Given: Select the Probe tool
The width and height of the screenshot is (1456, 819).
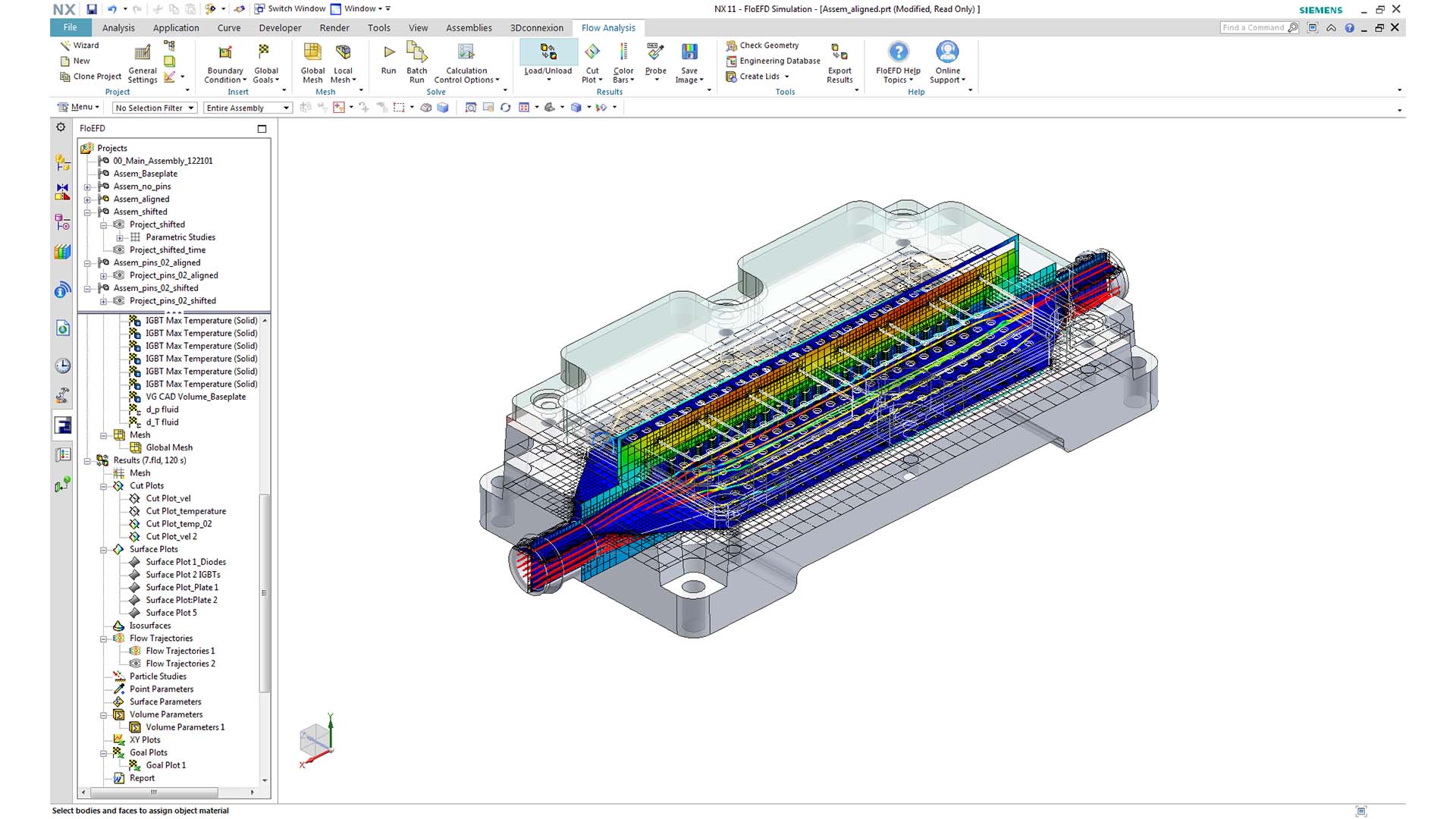Looking at the screenshot, I should tap(654, 61).
